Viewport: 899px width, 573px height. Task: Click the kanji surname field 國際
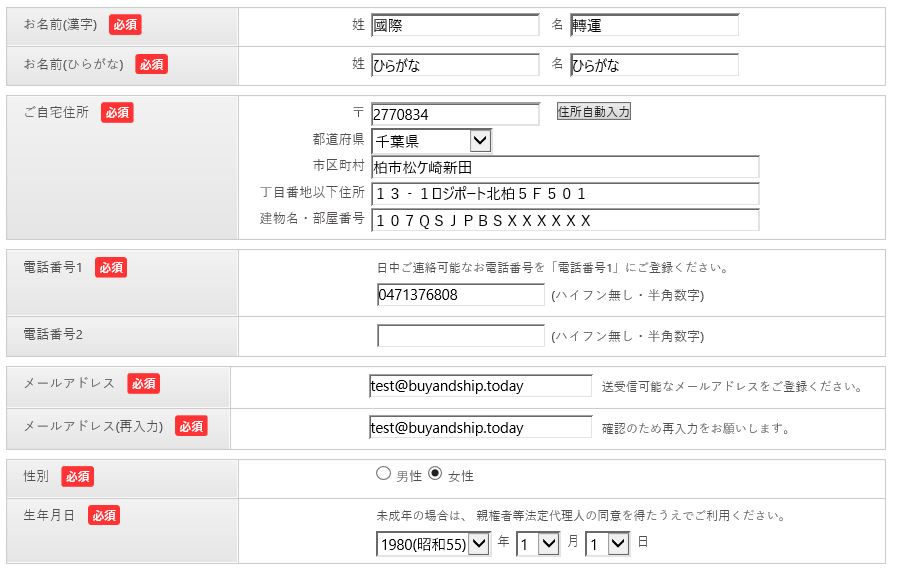pos(454,26)
